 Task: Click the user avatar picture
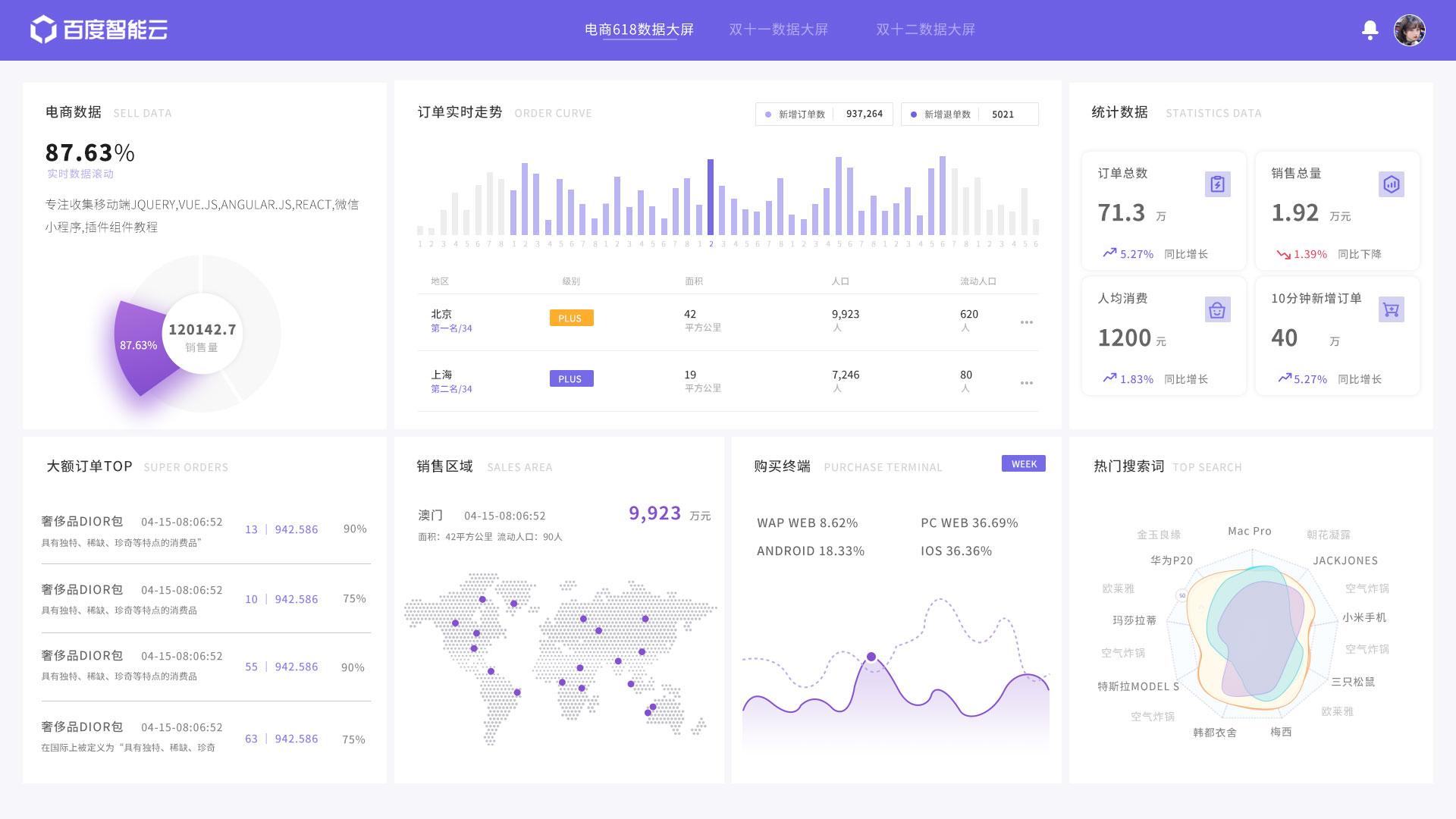1409,30
